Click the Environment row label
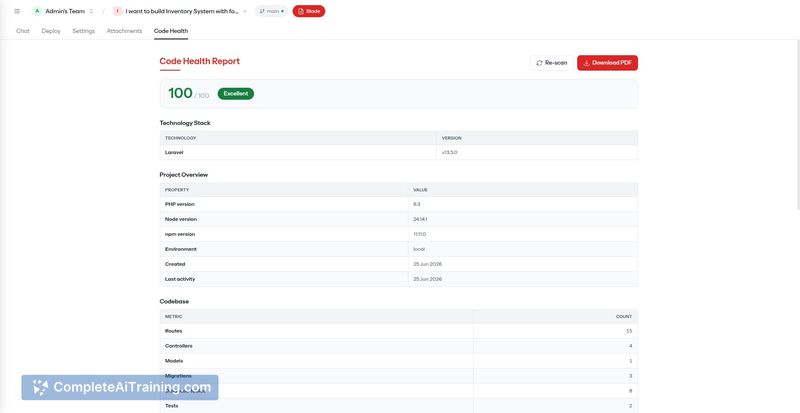This screenshot has height=413, width=800. (x=181, y=249)
